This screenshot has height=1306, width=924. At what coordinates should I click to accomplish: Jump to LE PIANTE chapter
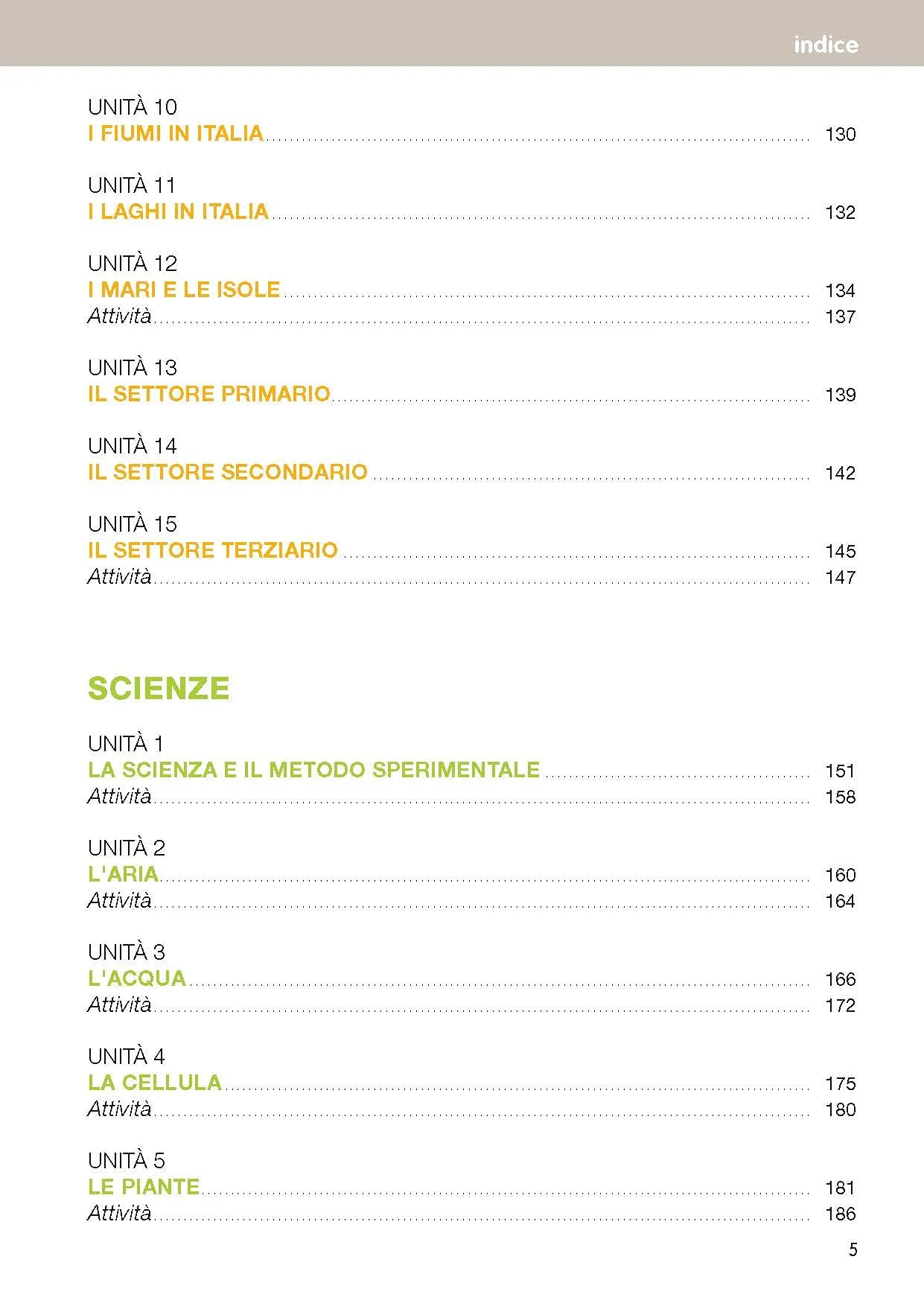pyautogui.click(x=144, y=1187)
